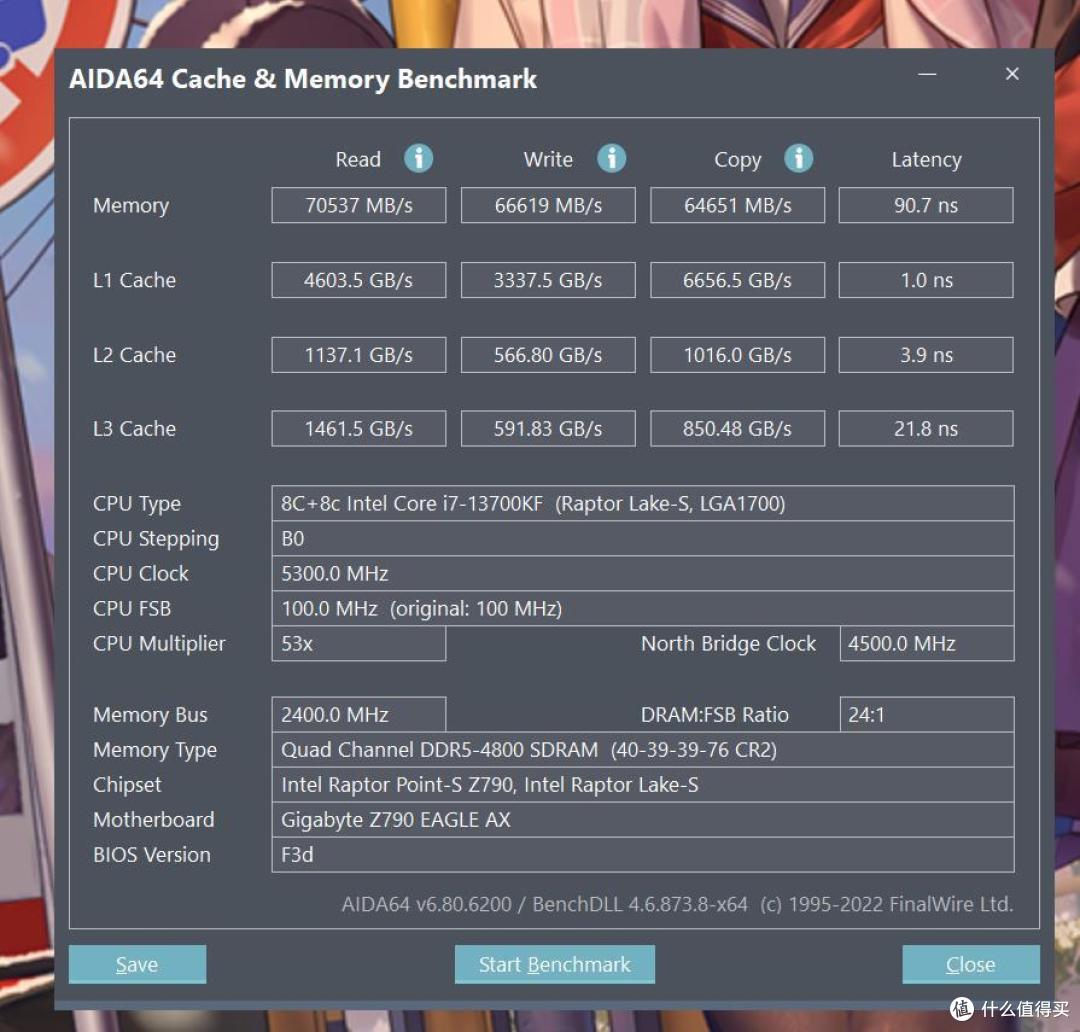Click the BIOS Version value F3d

[643, 855]
